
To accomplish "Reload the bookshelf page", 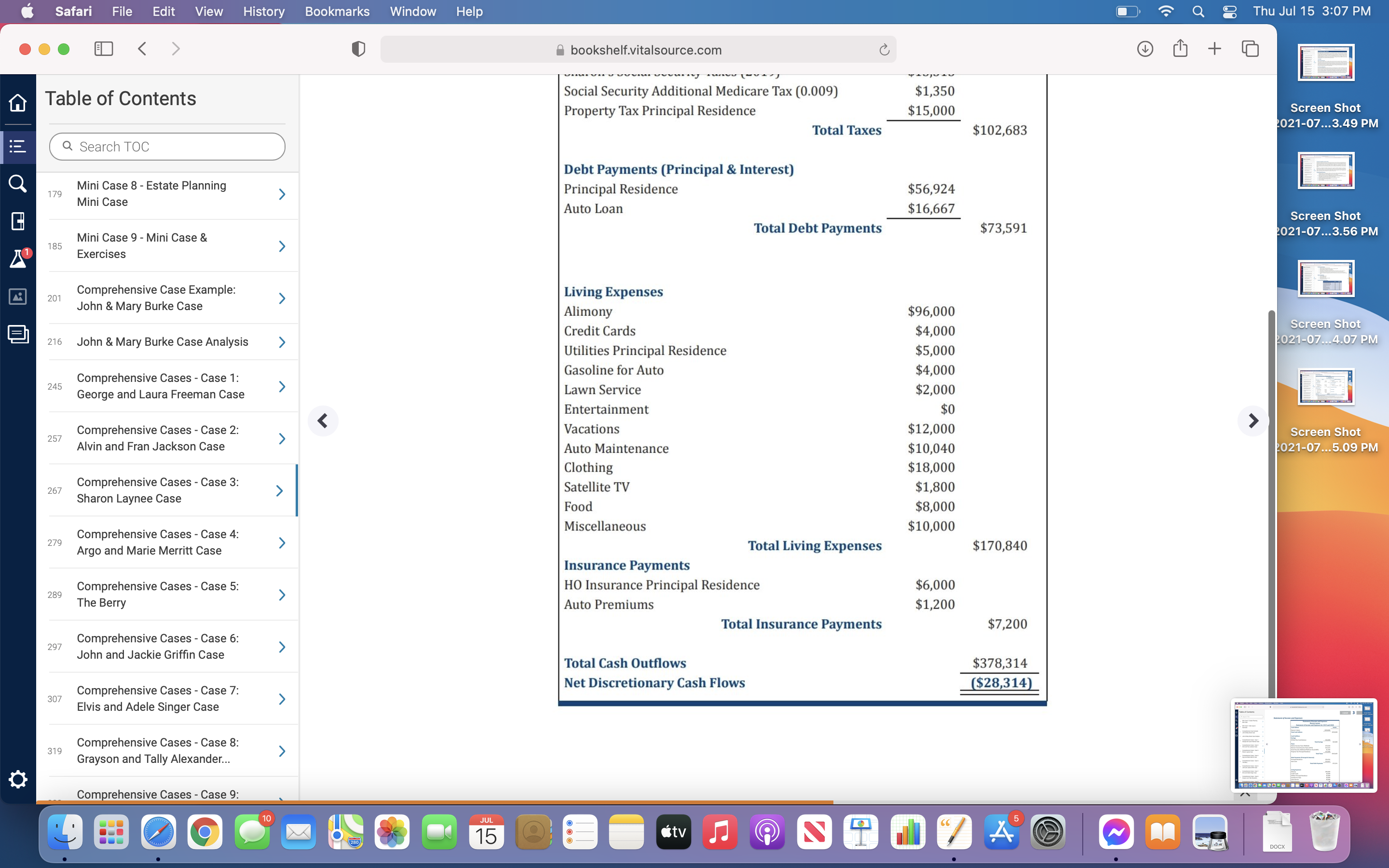I will point(884,50).
